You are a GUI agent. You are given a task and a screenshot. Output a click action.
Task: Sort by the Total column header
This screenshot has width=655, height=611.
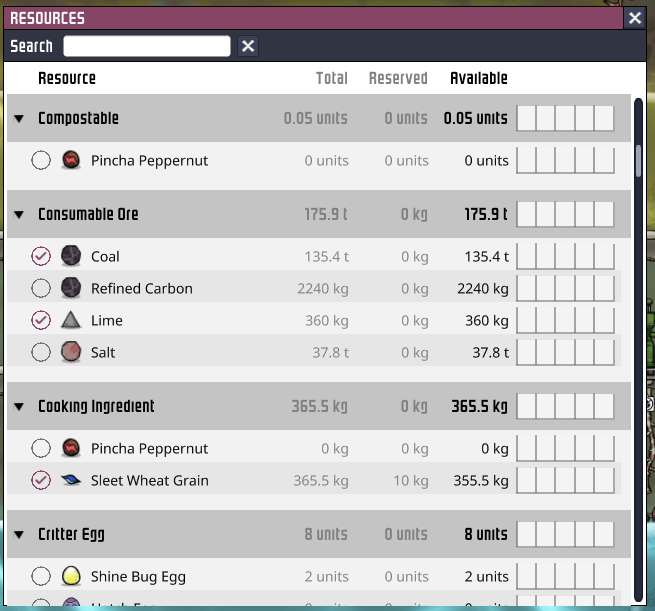tap(331, 78)
